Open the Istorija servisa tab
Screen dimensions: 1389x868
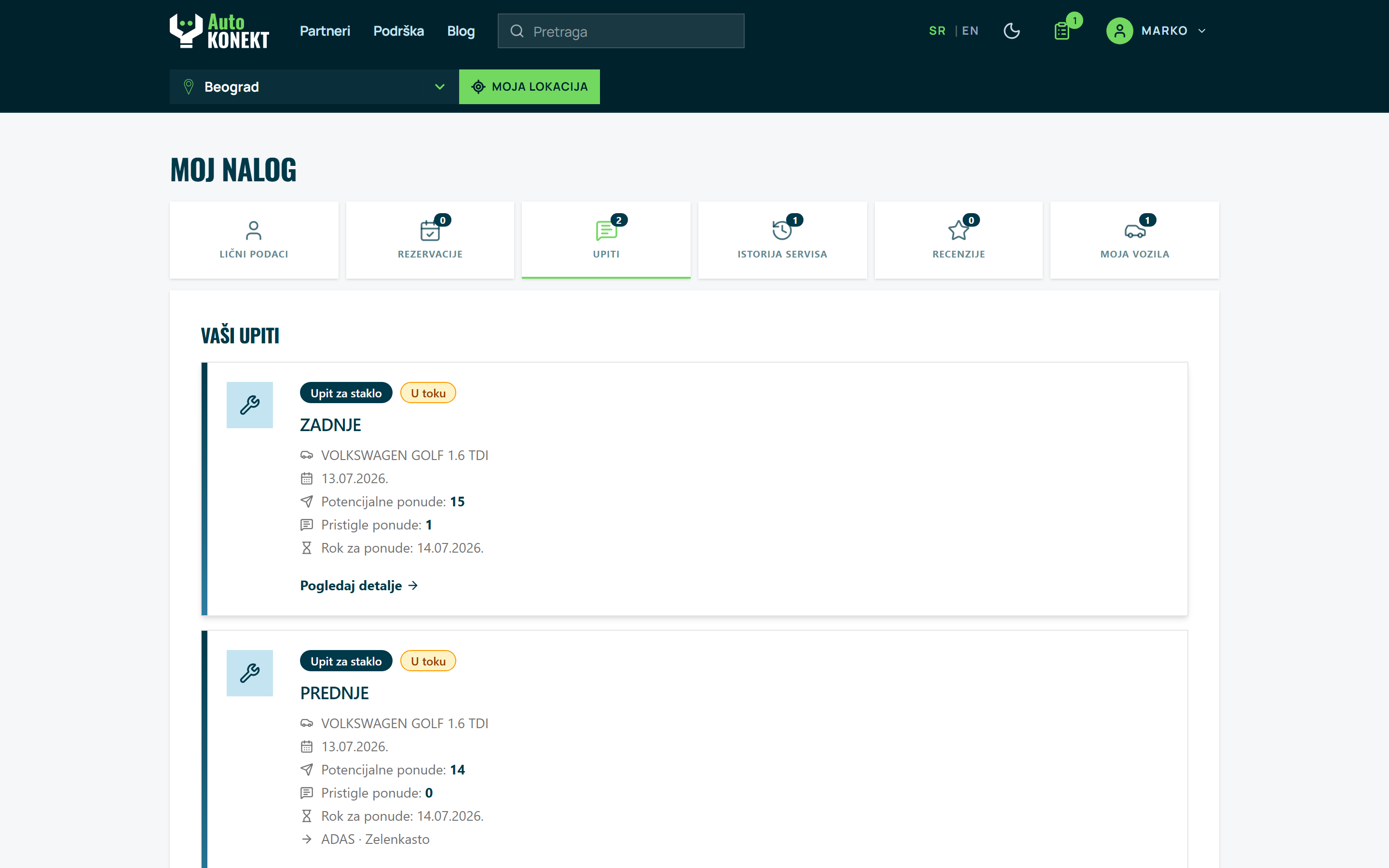pos(782,240)
